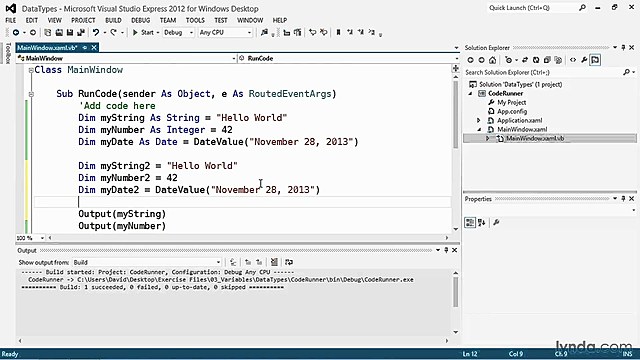Open the WINDOW menu
The image size is (640, 360).
tap(250, 20)
